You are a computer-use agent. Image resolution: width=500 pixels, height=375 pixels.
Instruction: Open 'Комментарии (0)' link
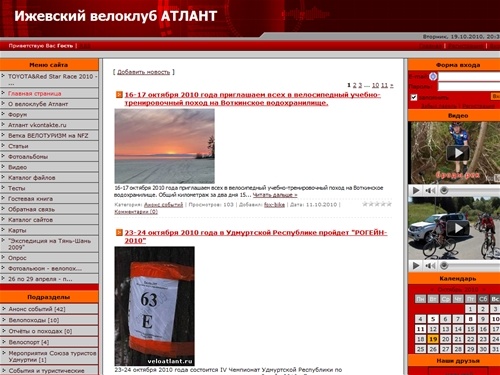click(136, 212)
